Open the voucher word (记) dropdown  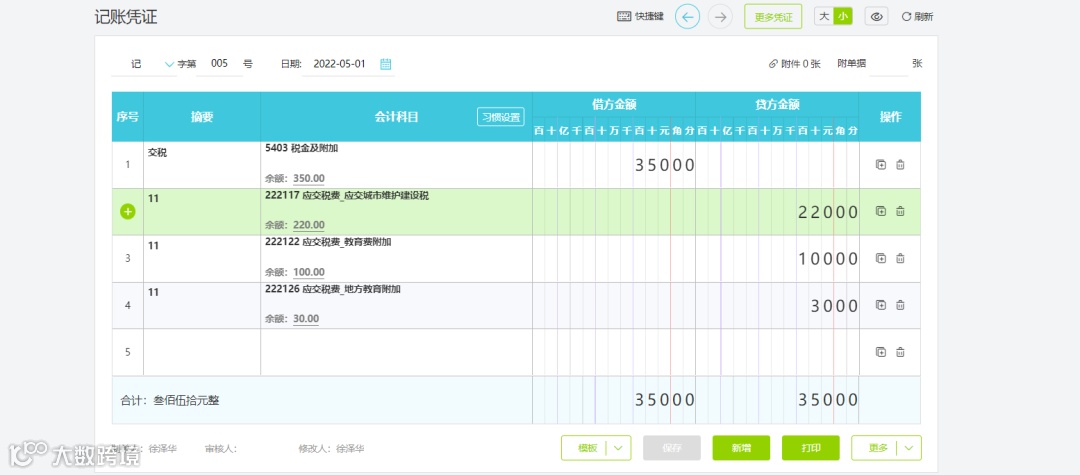[x=169, y=64]
